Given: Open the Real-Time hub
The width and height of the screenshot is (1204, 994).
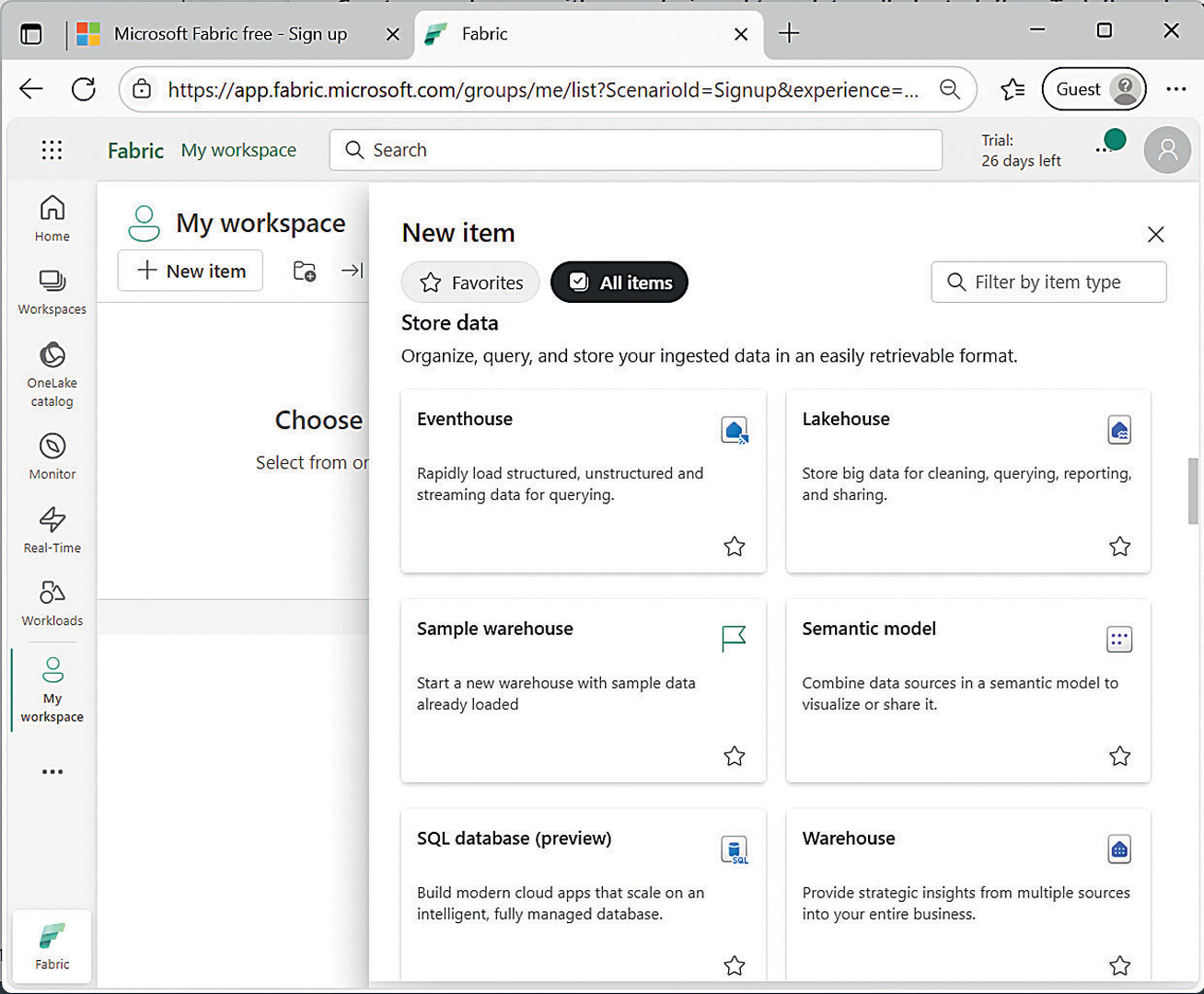Looking at the screenshot, I should [x=52, y=530].
